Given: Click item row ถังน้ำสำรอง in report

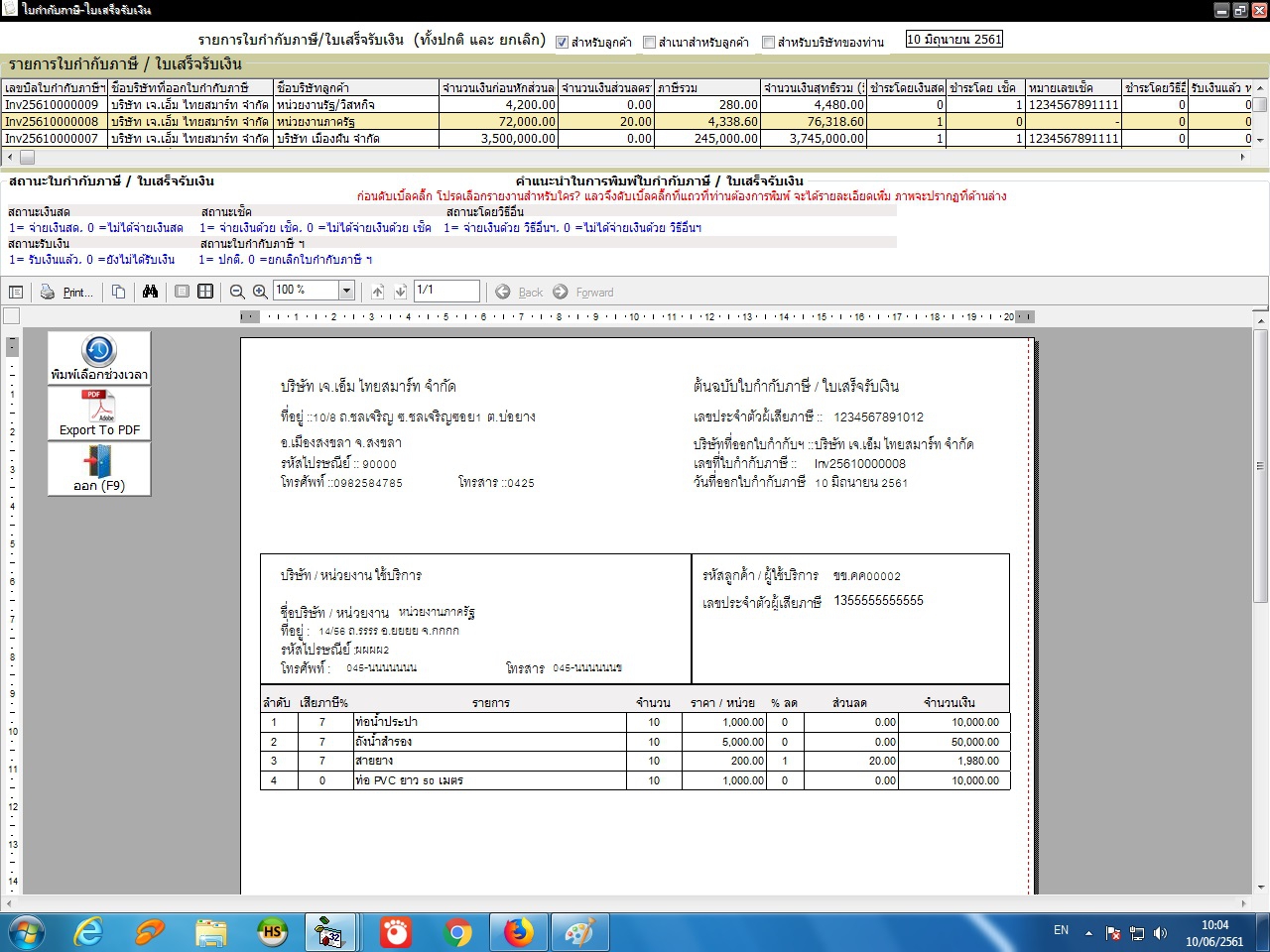Looking at the screenshot, I should pos(635,742).
